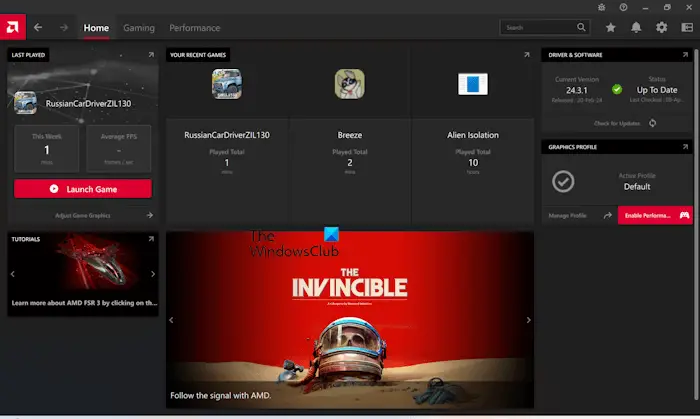Click the AMD logo icon
700x419 pixels.
click(12, 27)
